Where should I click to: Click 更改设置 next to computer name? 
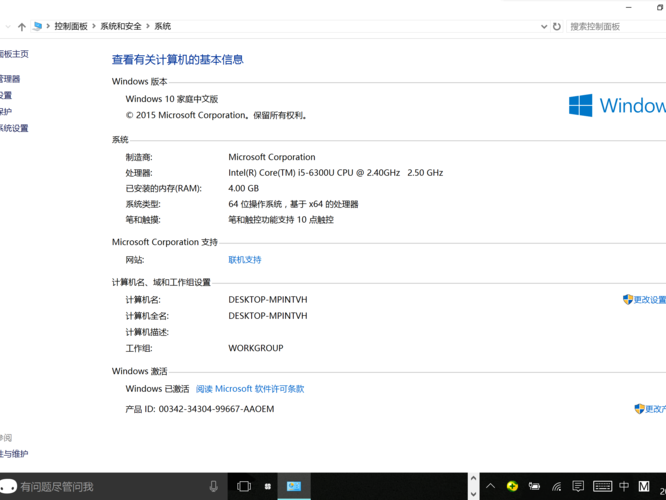click(x=649, y=299)
